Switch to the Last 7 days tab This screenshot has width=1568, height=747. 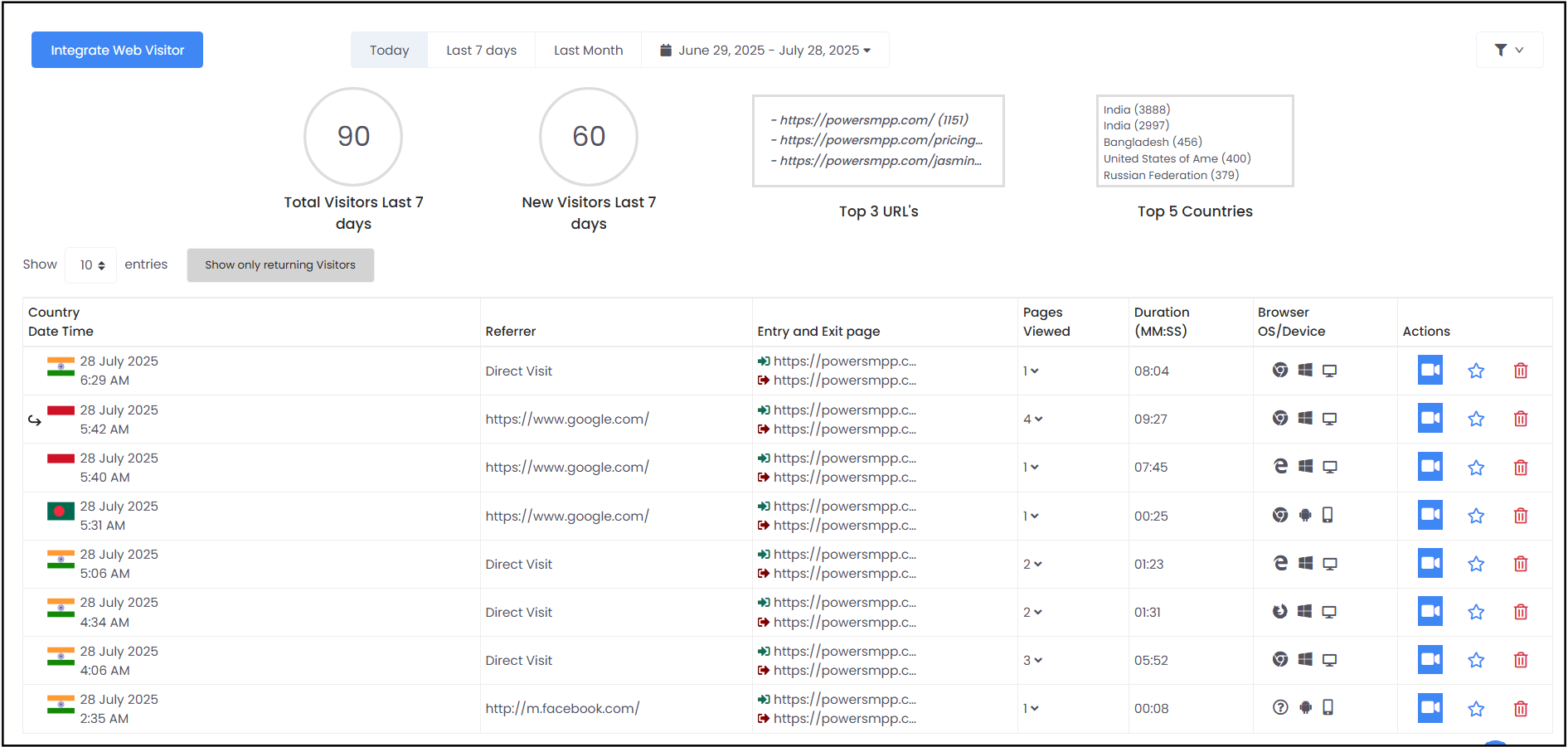tap(481, 50)
